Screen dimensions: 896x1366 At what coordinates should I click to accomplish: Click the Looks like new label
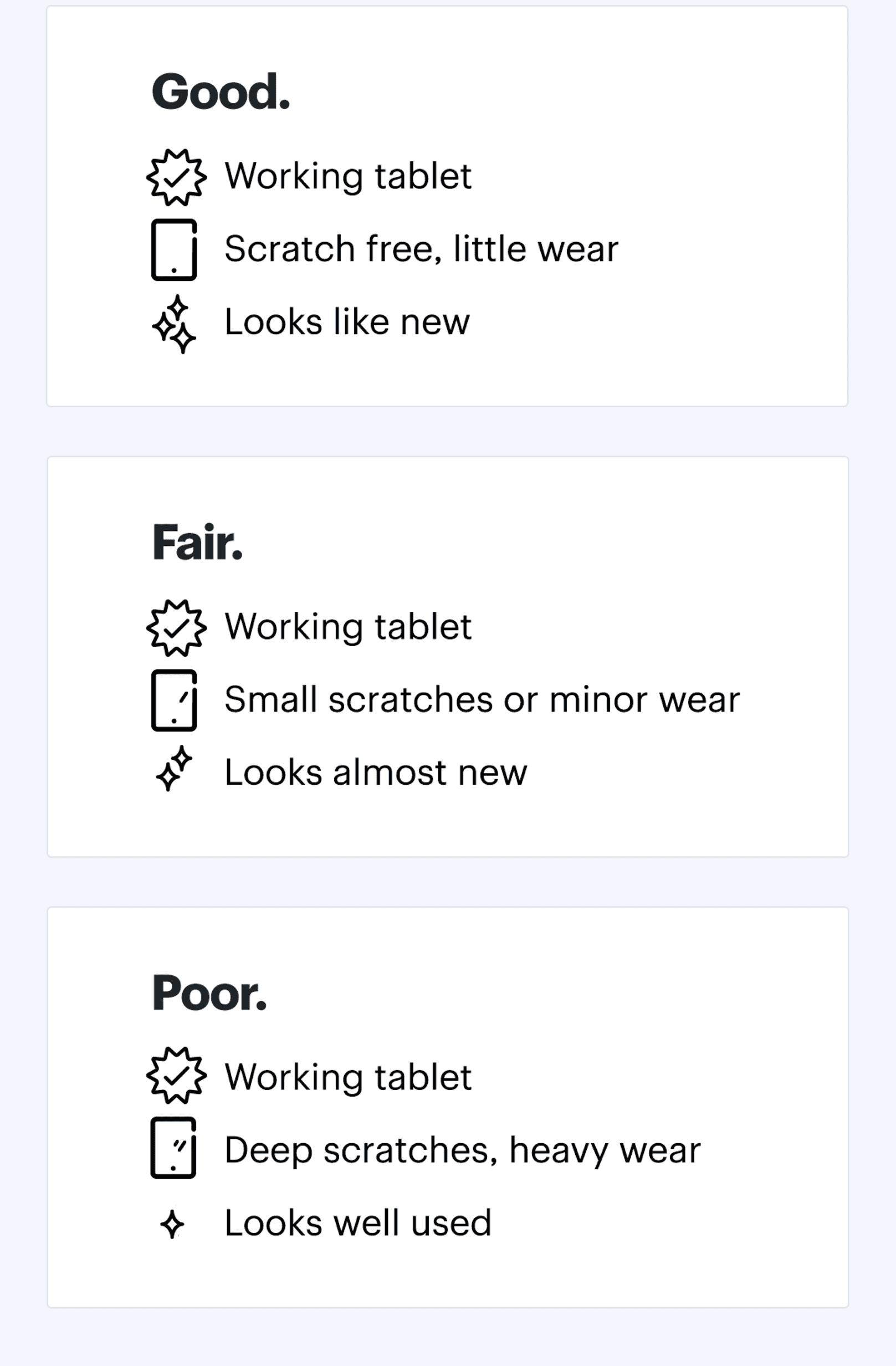pos(347,322)
